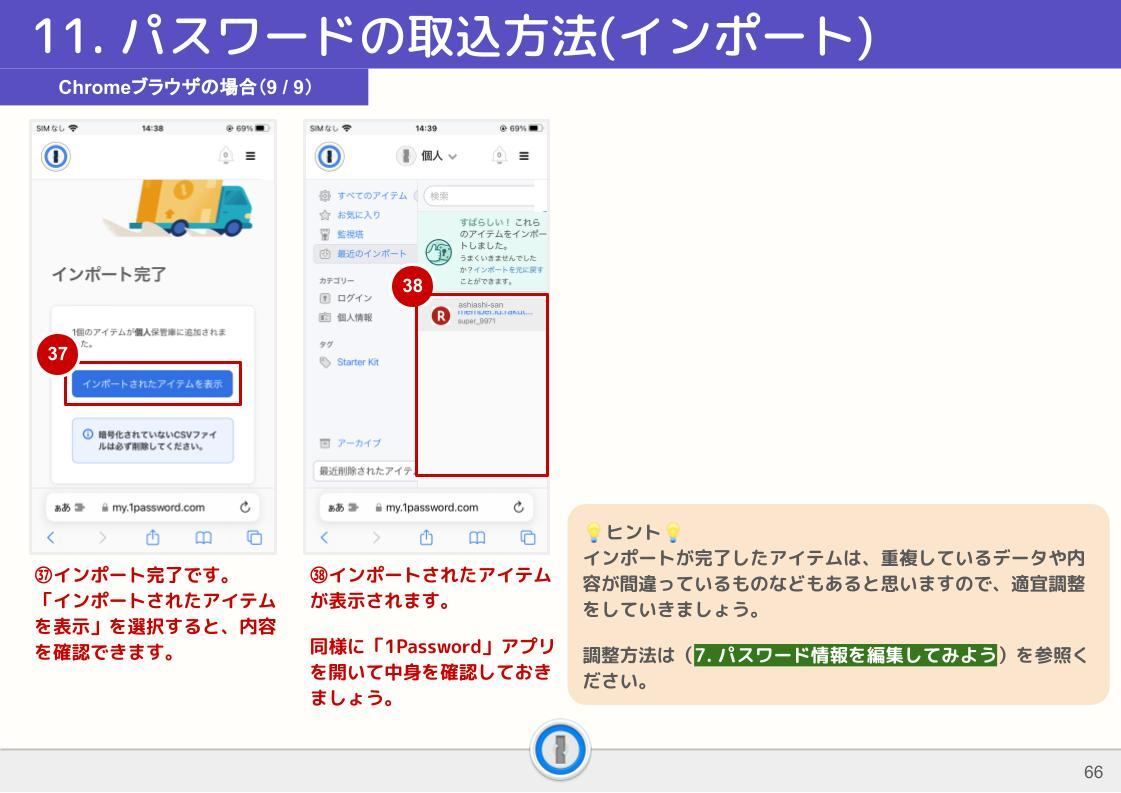
Task: Click the 検索 search field
Action: click(480, 196)
